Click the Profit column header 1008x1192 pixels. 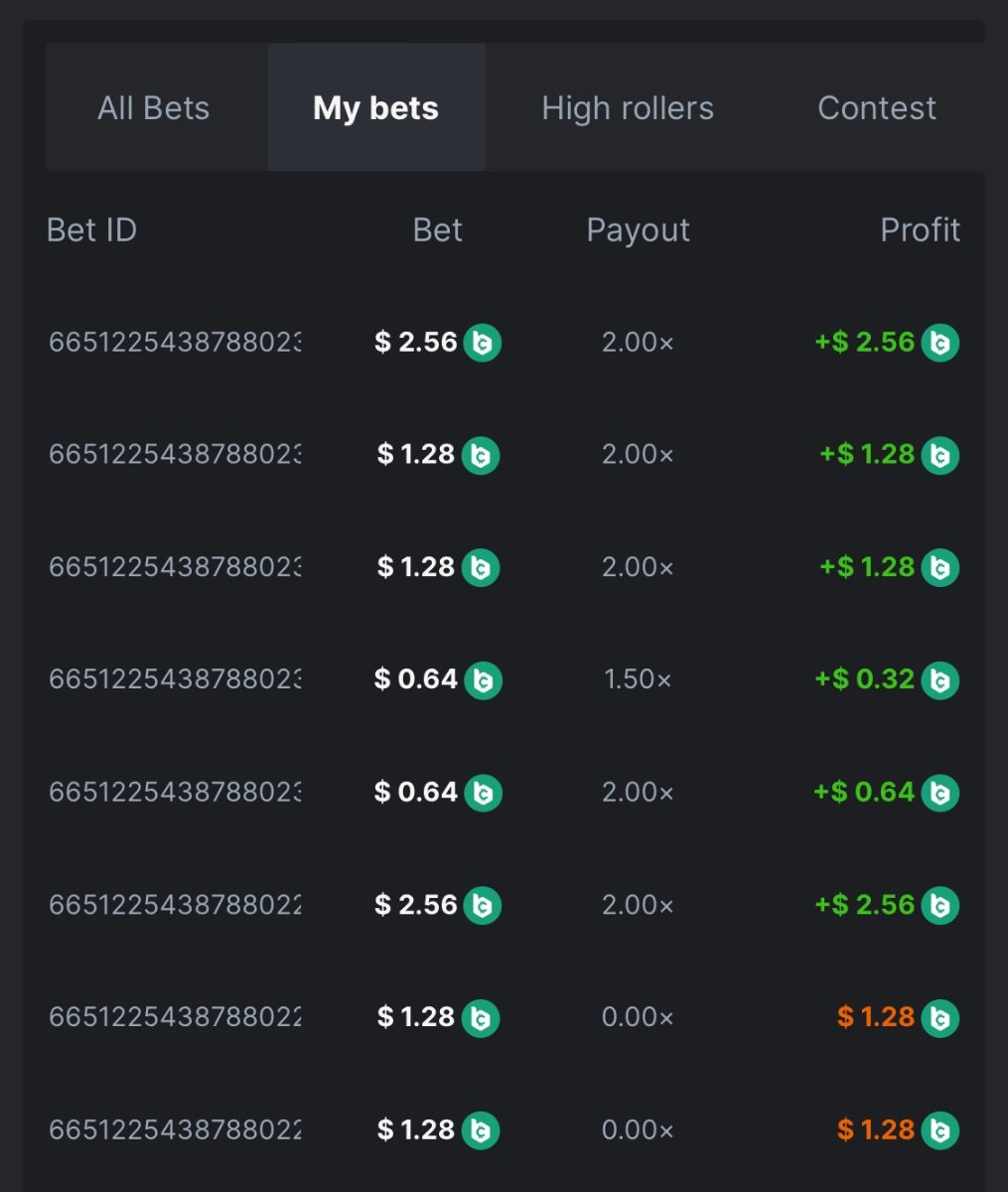point(920,229)
